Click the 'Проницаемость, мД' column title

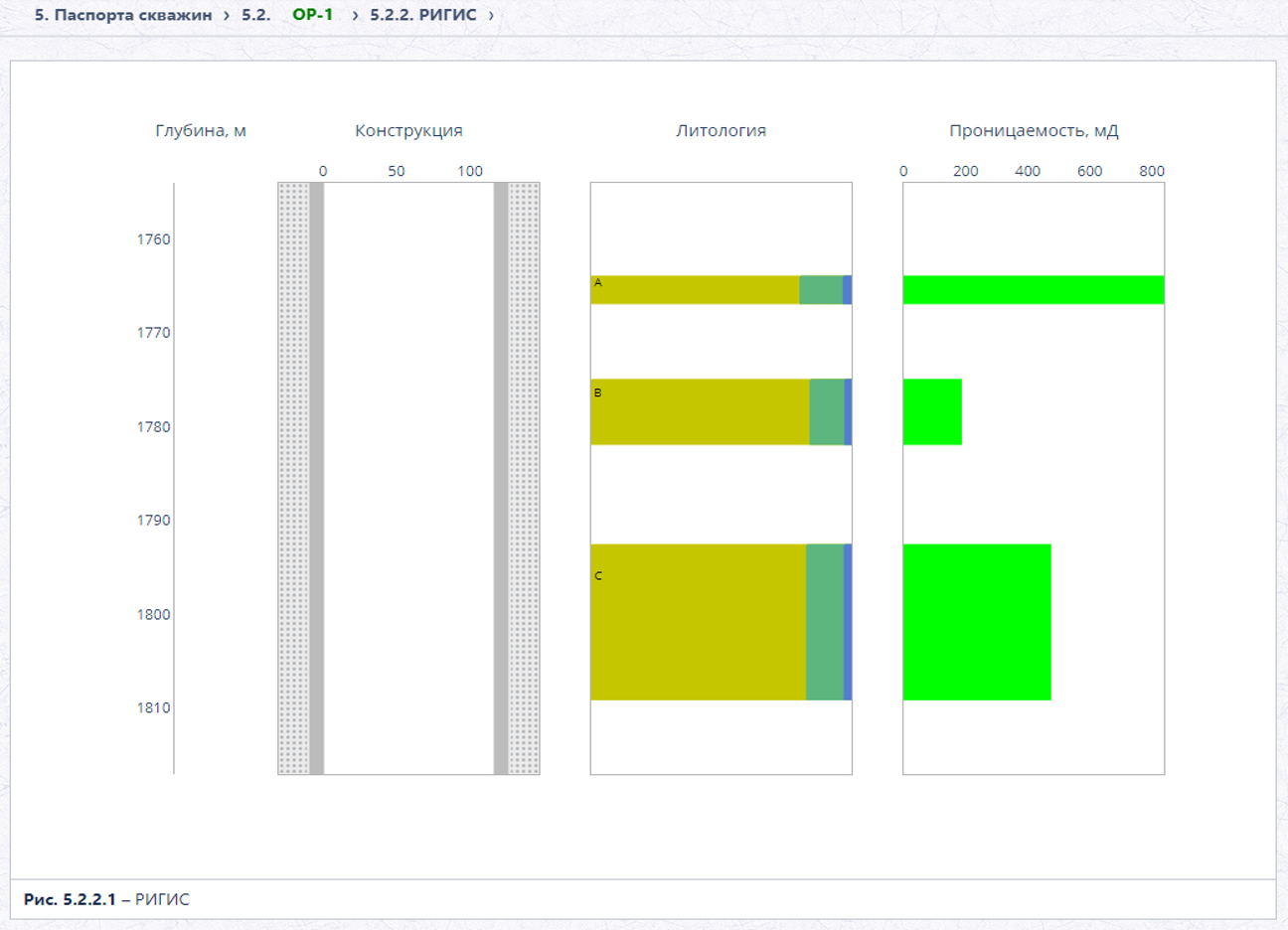click(1034, 130)
